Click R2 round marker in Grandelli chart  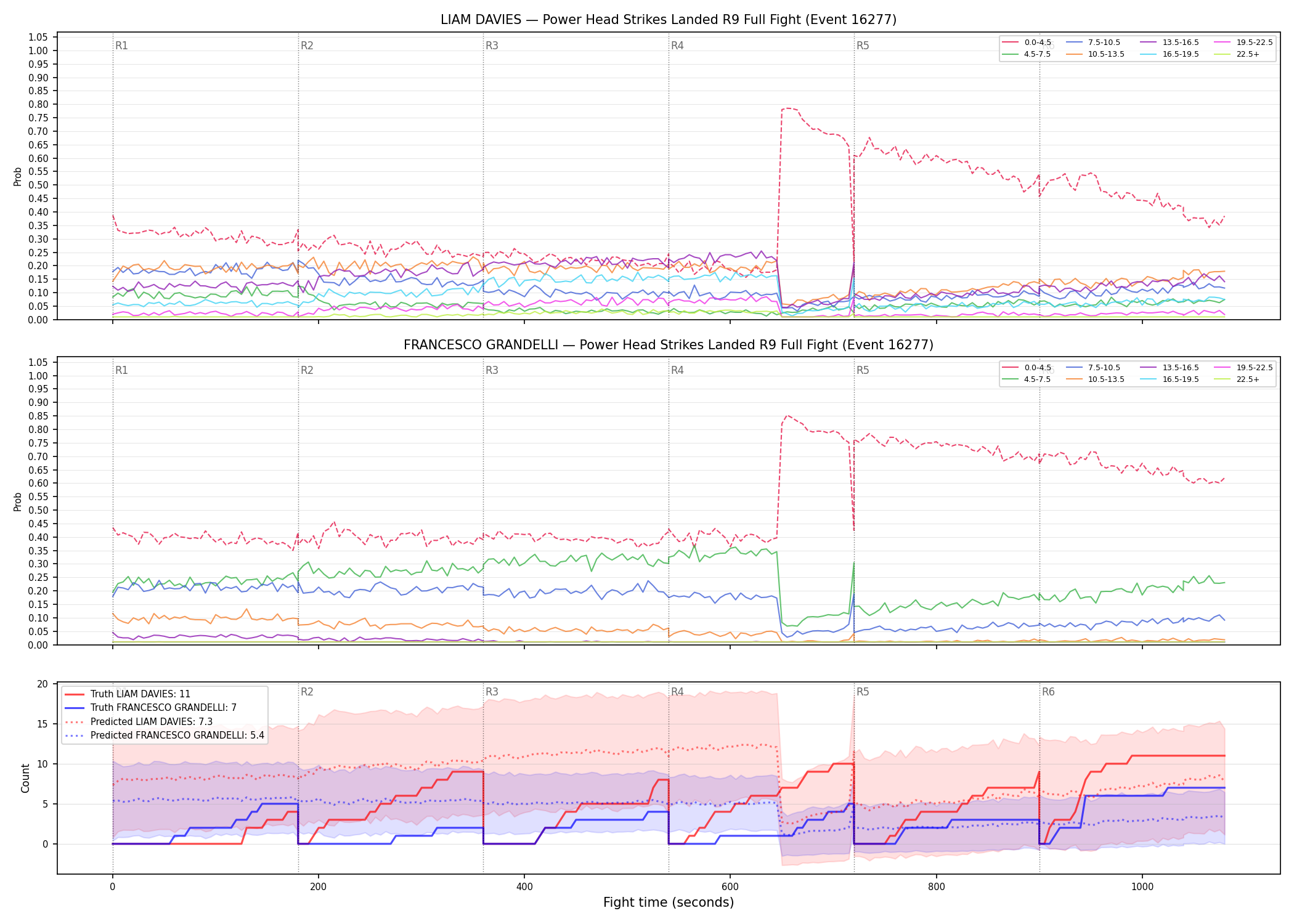coord(307,370)
